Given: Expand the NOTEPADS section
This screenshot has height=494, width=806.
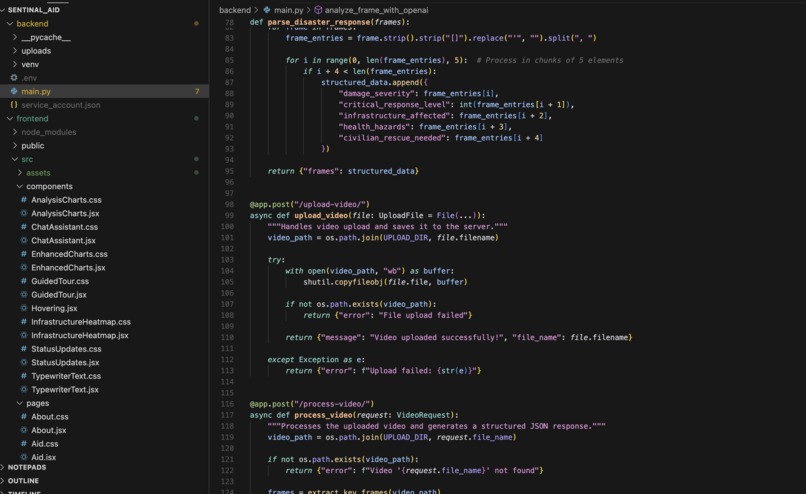Looking at the screenshot, I should coord(3,467).
